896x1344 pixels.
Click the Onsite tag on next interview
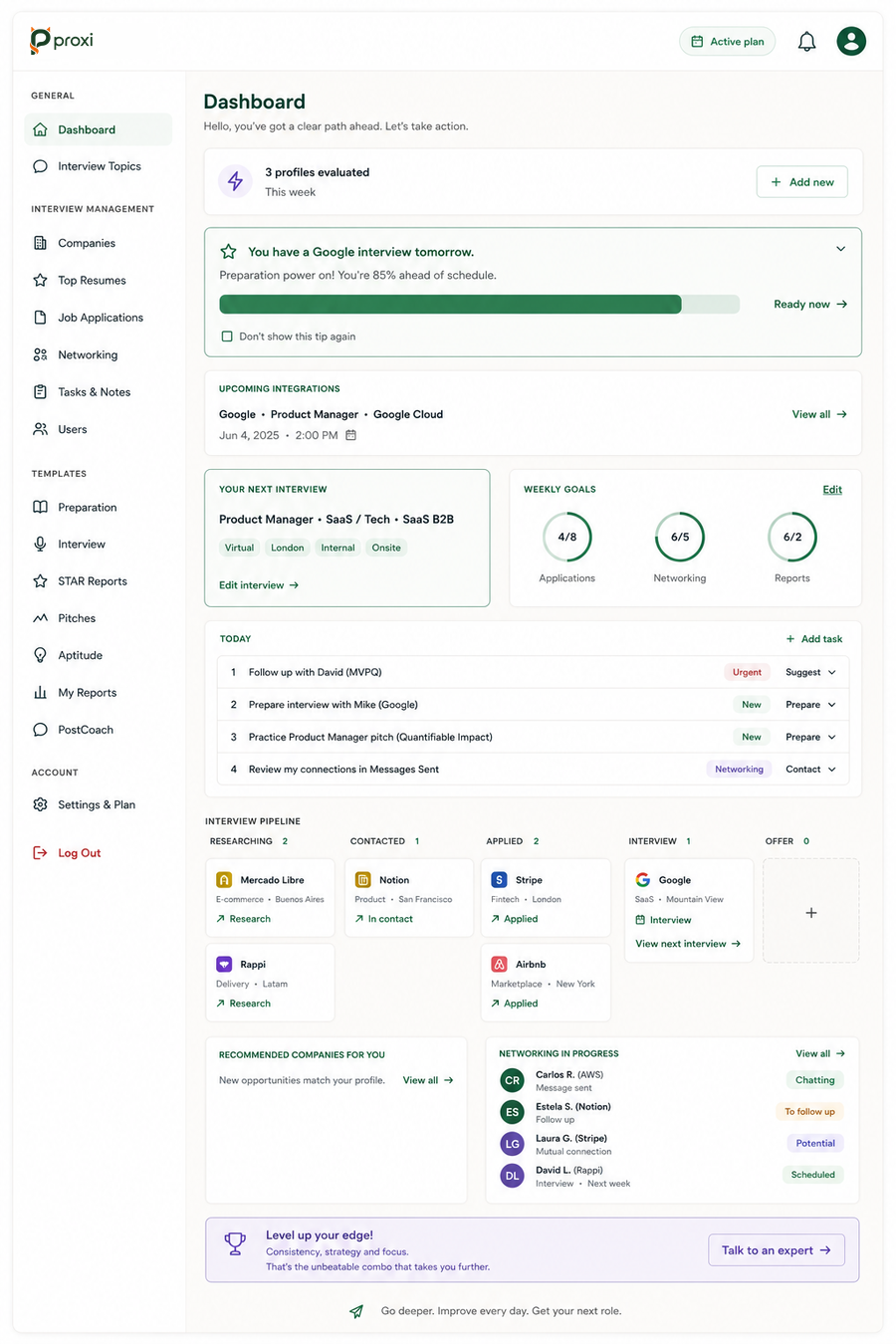tap(386, 548)
